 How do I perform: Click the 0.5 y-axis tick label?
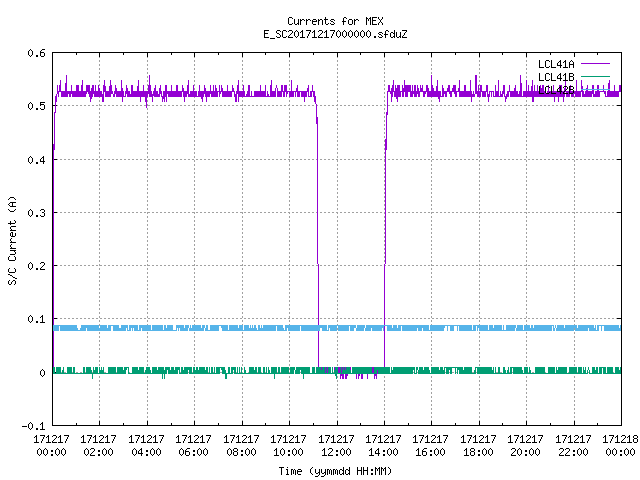(x=36, y=106)
